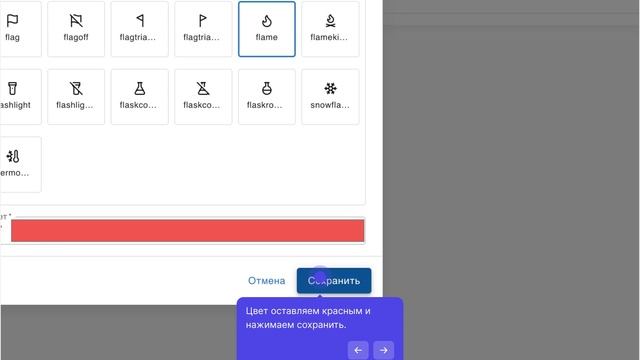The height and width of the screenshot is (360, 640).
Task: Pick the left-pointing flagtriangle icon
Action: click(140, 29)
